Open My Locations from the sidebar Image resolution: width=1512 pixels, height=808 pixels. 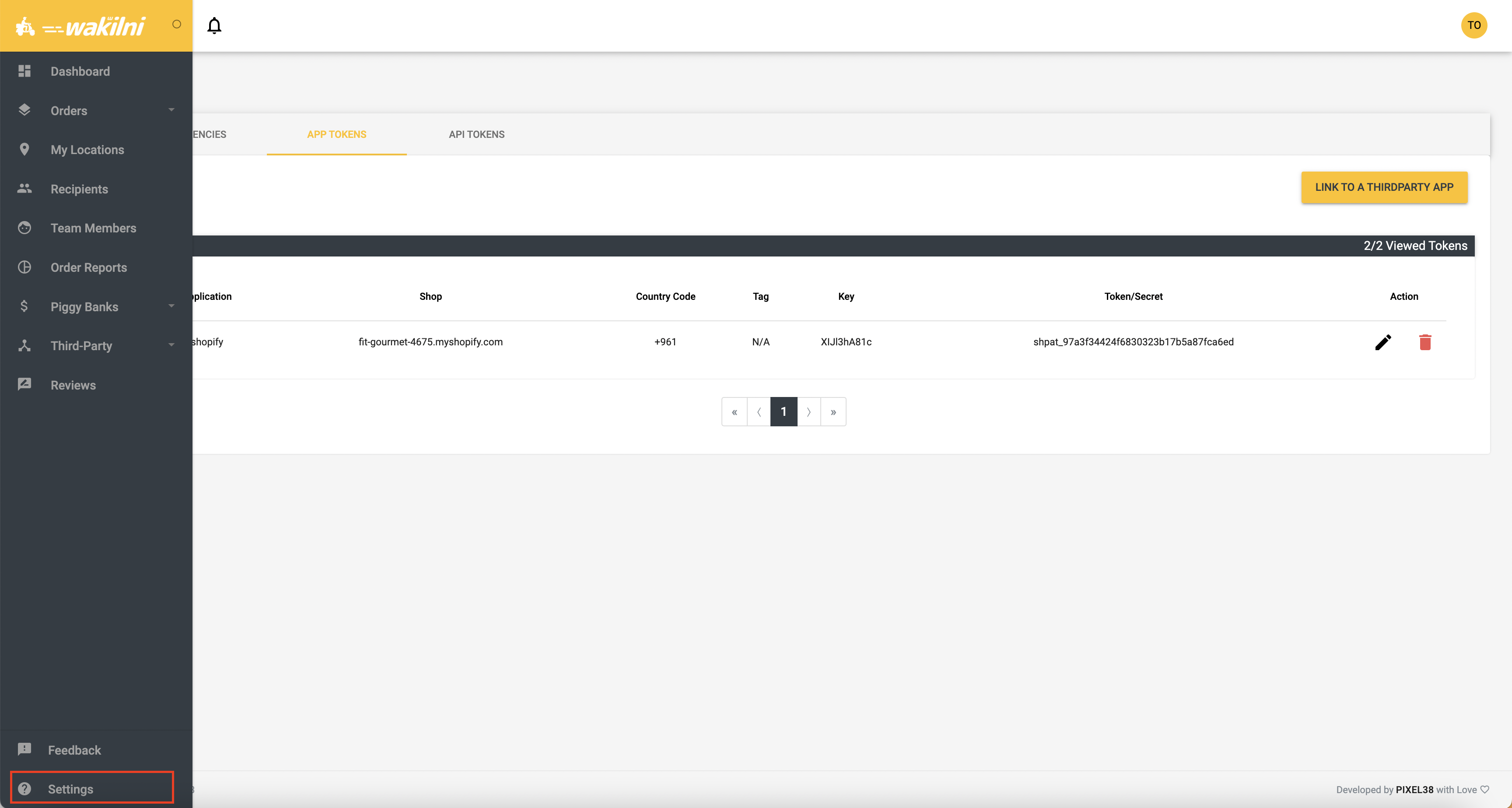[87, 150]
